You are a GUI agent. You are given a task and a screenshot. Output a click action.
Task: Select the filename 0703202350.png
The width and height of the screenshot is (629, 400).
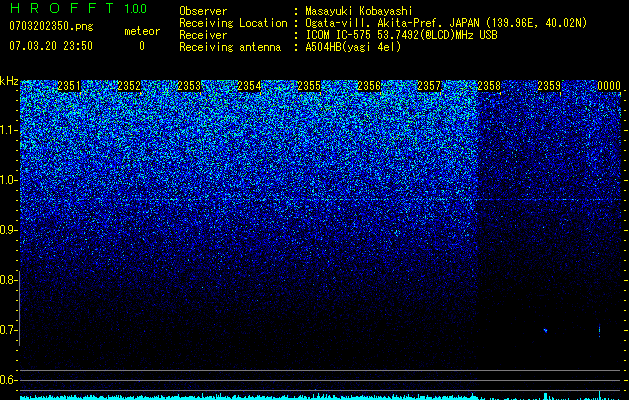(x=51, y=26)
